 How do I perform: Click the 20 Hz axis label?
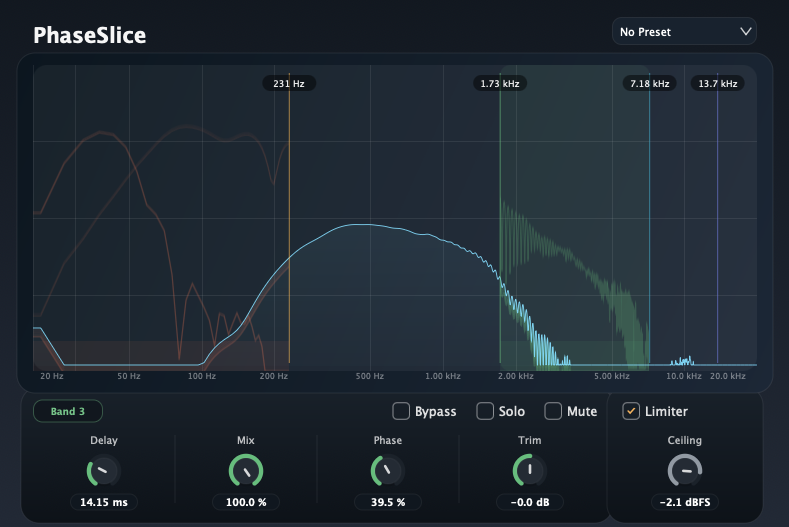tap(52, 376)
